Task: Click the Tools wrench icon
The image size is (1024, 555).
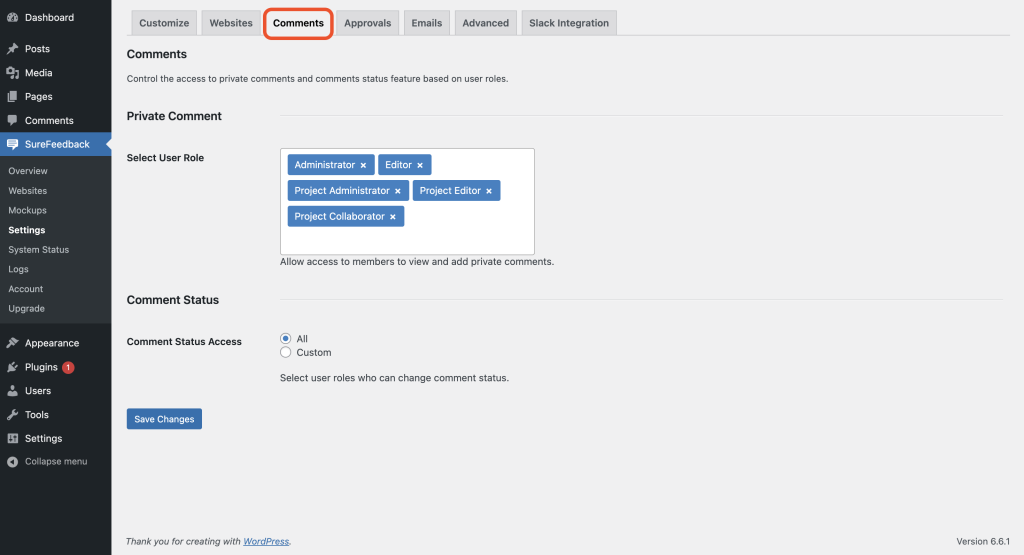Action: pyautogui.click(x=12, y=415)
